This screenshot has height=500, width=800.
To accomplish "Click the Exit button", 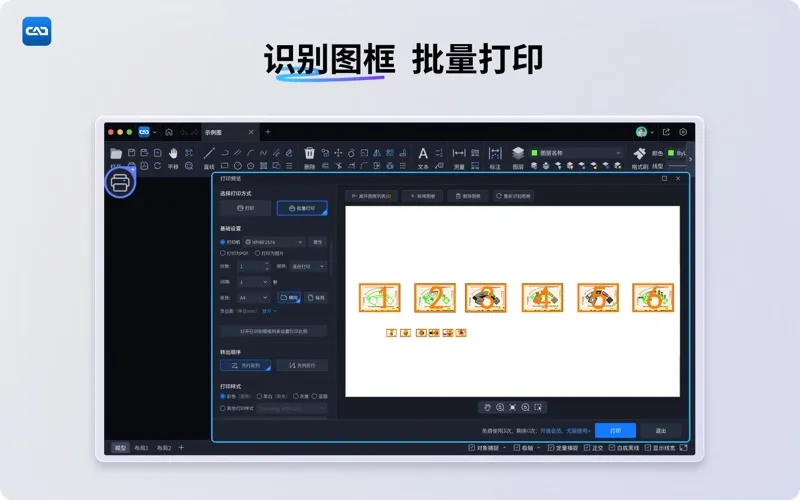I will pyautogui.click(x=661, y=431).
